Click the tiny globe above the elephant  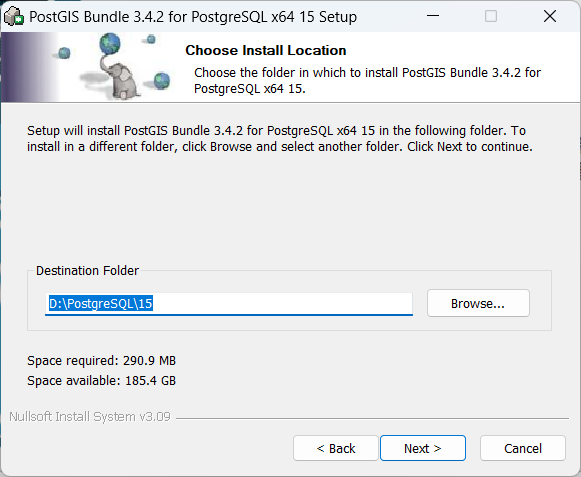click(x=151, y=39)
